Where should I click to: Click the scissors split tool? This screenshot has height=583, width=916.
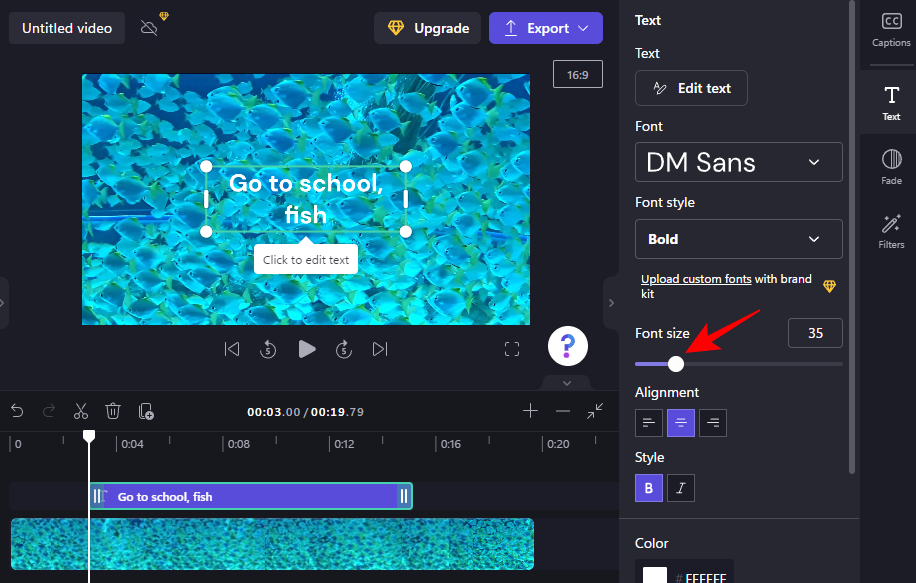tap(81, 411)
